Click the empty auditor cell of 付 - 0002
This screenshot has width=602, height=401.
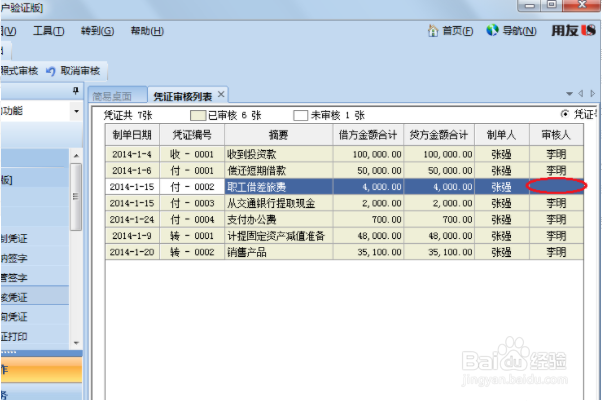[556, 187]
